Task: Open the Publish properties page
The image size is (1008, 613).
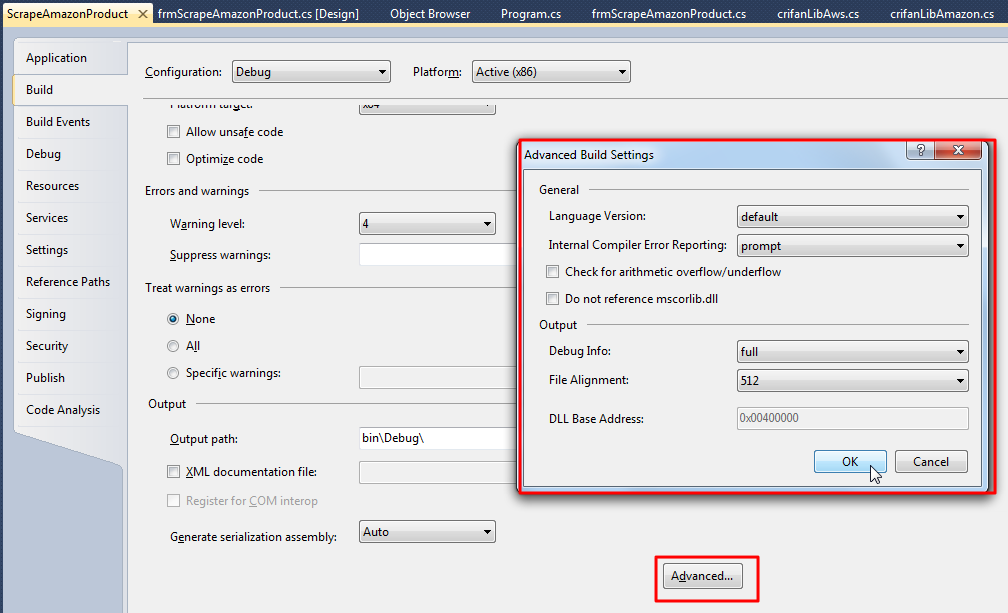Action: [70, 378]
